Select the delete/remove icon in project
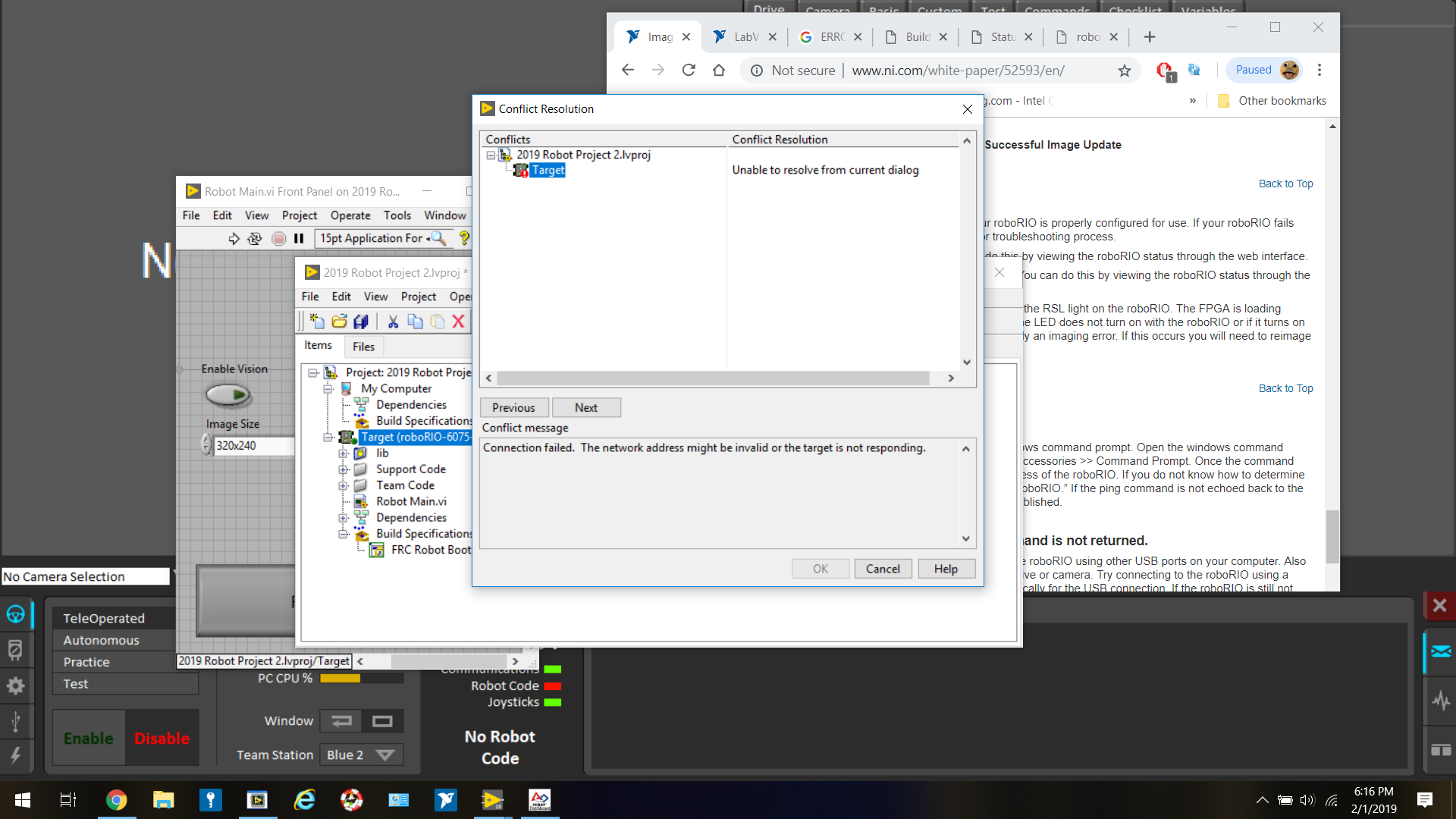This screenshot has width=1456, height=819. pos(458,320)
